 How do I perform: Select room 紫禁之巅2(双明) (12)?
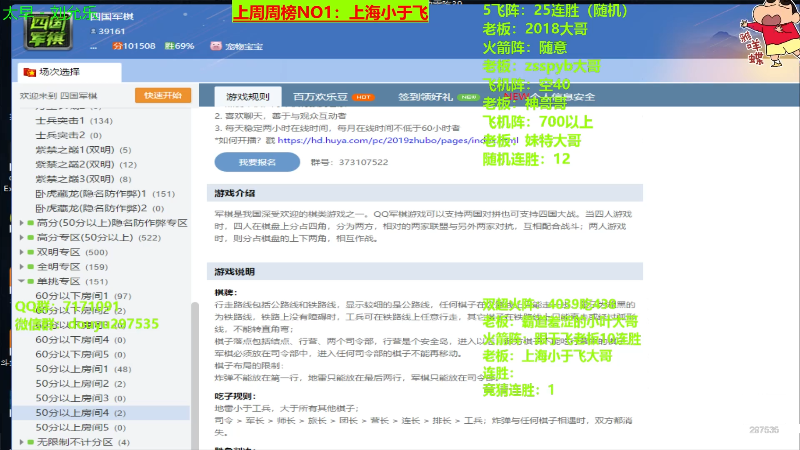click(x=86, y=164)
